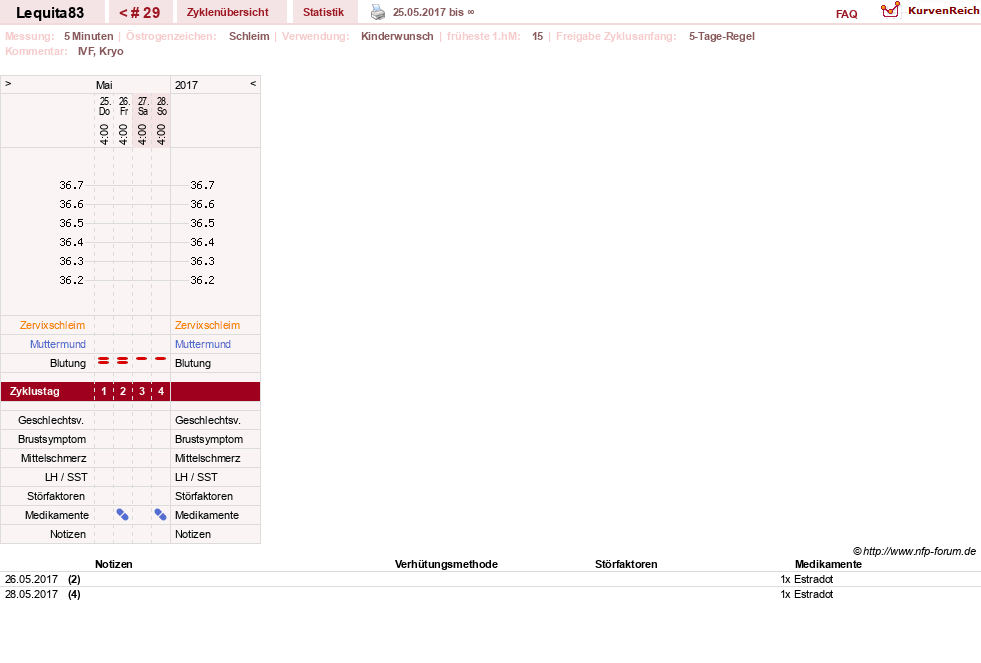Select light bleeding mark on cycle day 4
The width and height of the screenshot is (981, 663).
click(161, 358)
